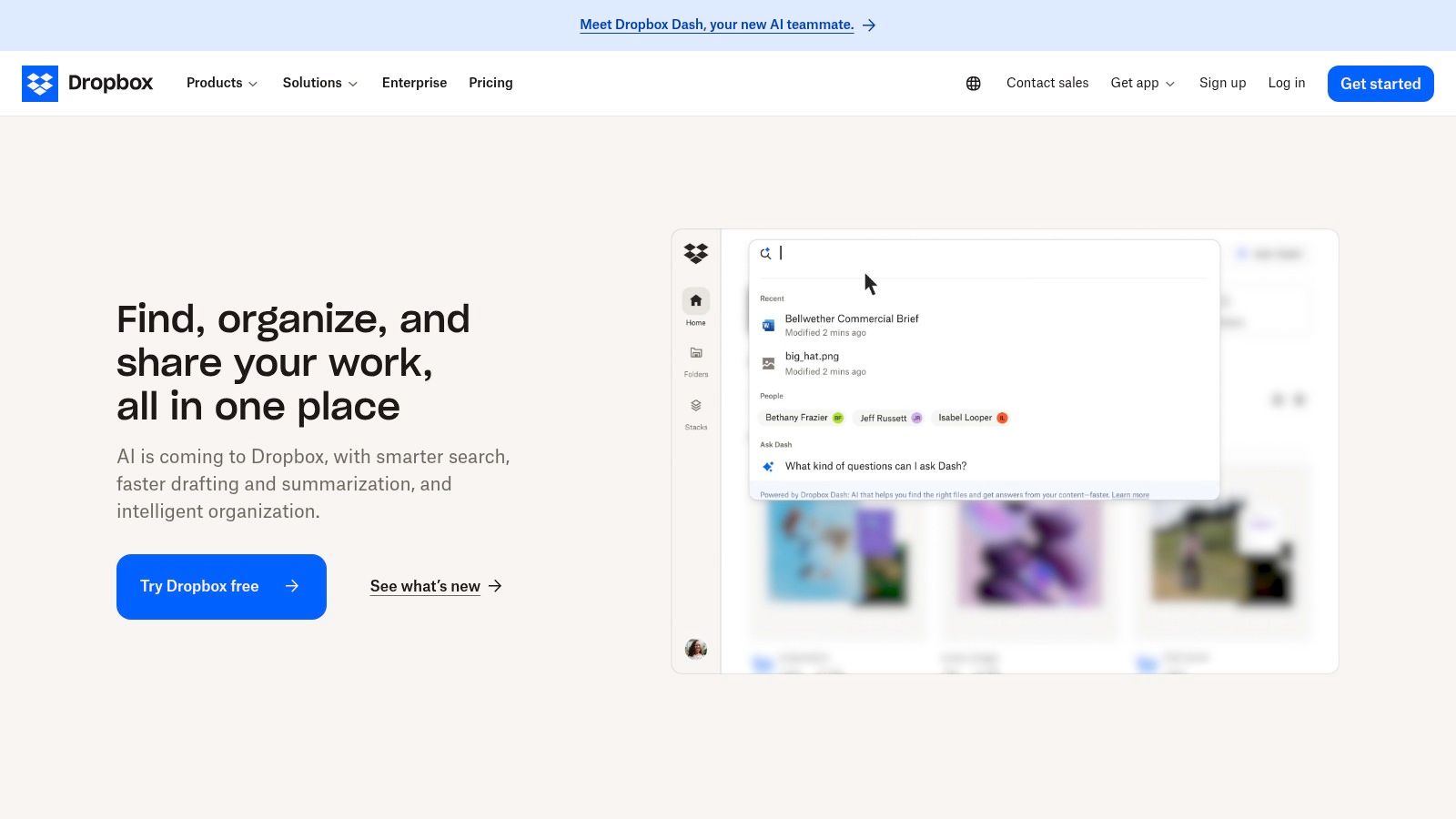Click the Ask Dash sparkle icon
This screenshot has height=819, width=1456.
coord(767,466)
